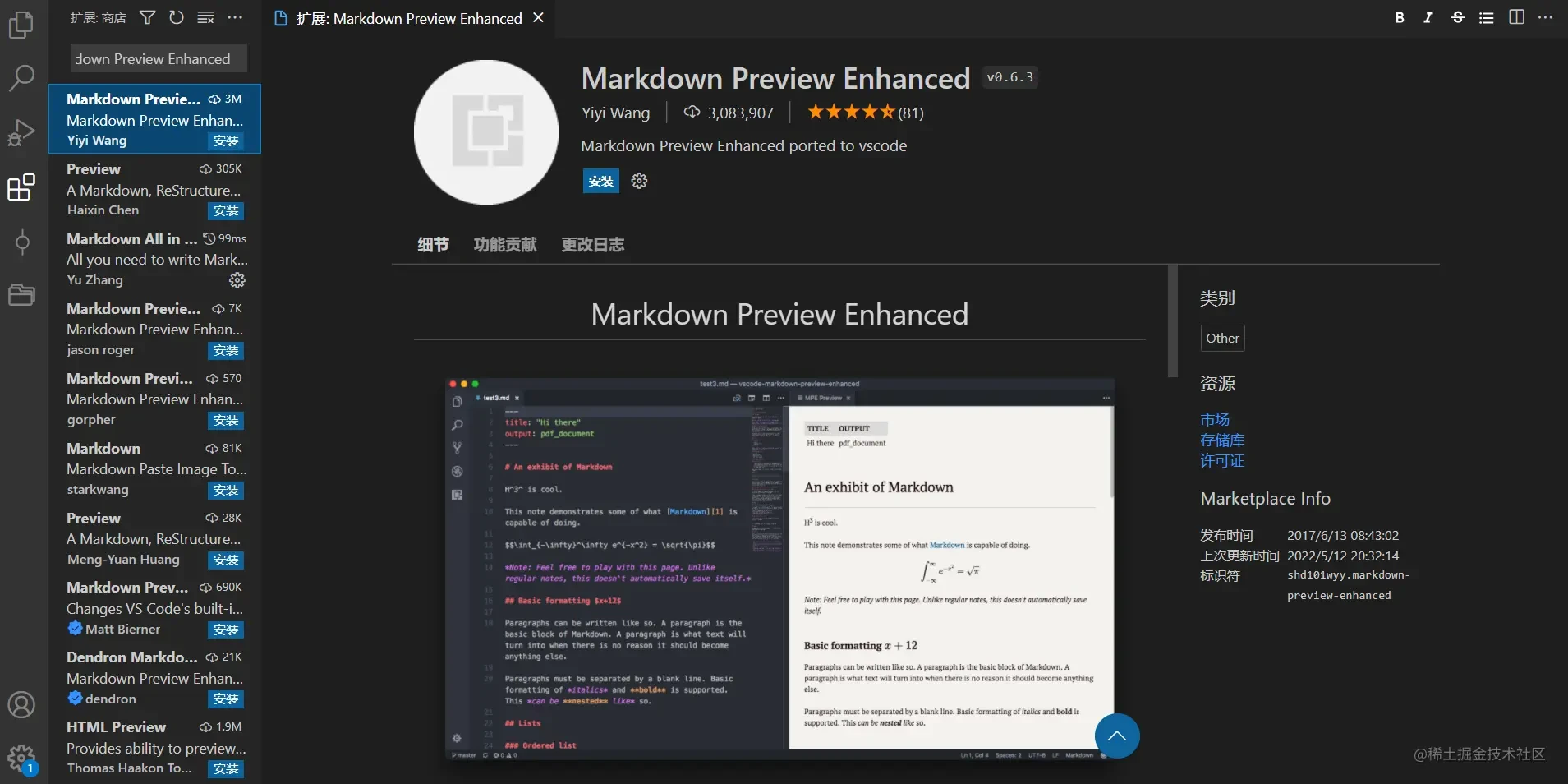The height and width of the screenshot is (784, 1568).
Task: Switch to the 功能贡献 tab
Action: tap(505, 244)
